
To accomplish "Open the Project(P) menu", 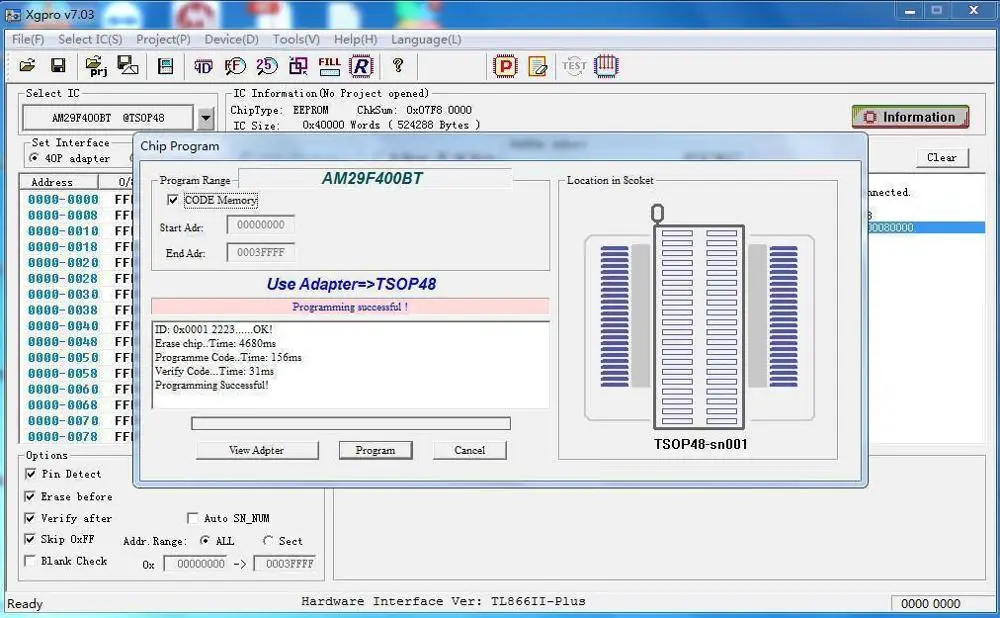I will 163,40.
